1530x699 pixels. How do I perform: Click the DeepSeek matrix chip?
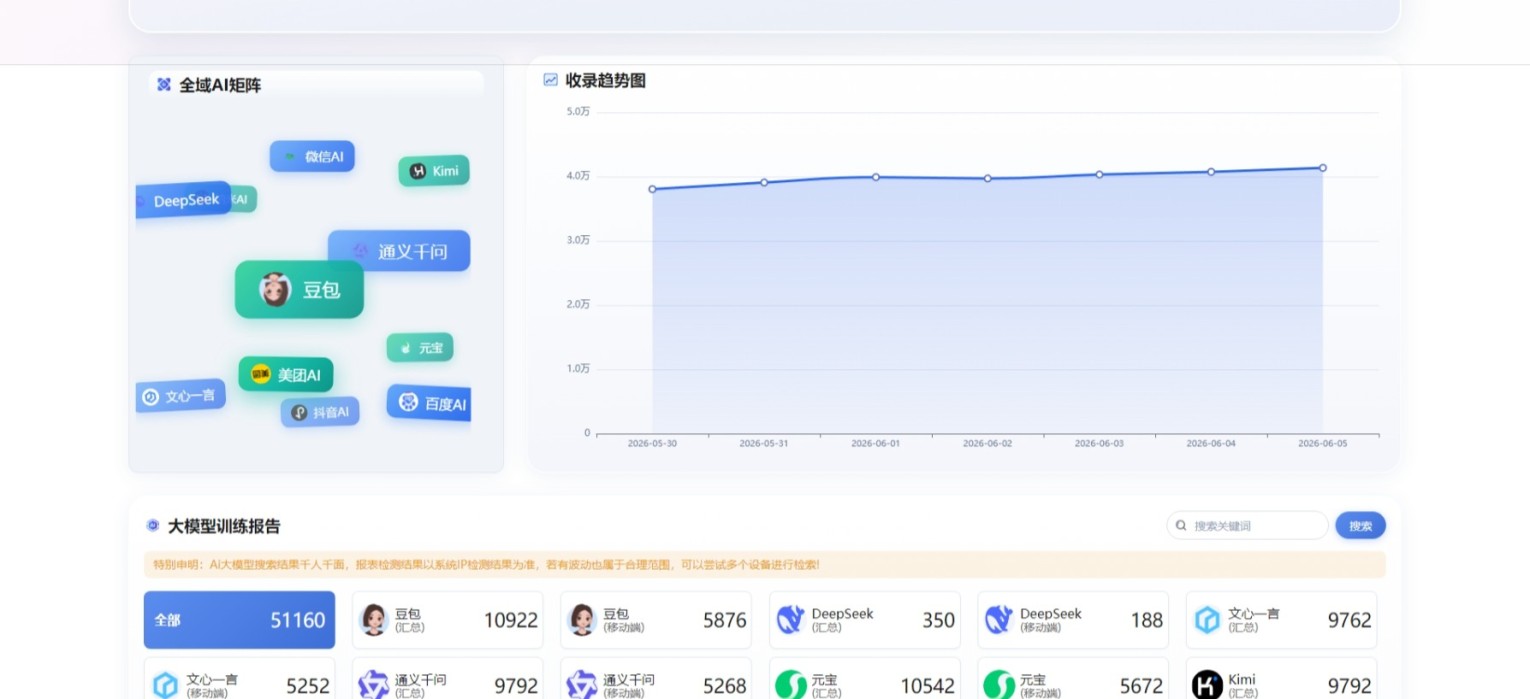(184, 200)
